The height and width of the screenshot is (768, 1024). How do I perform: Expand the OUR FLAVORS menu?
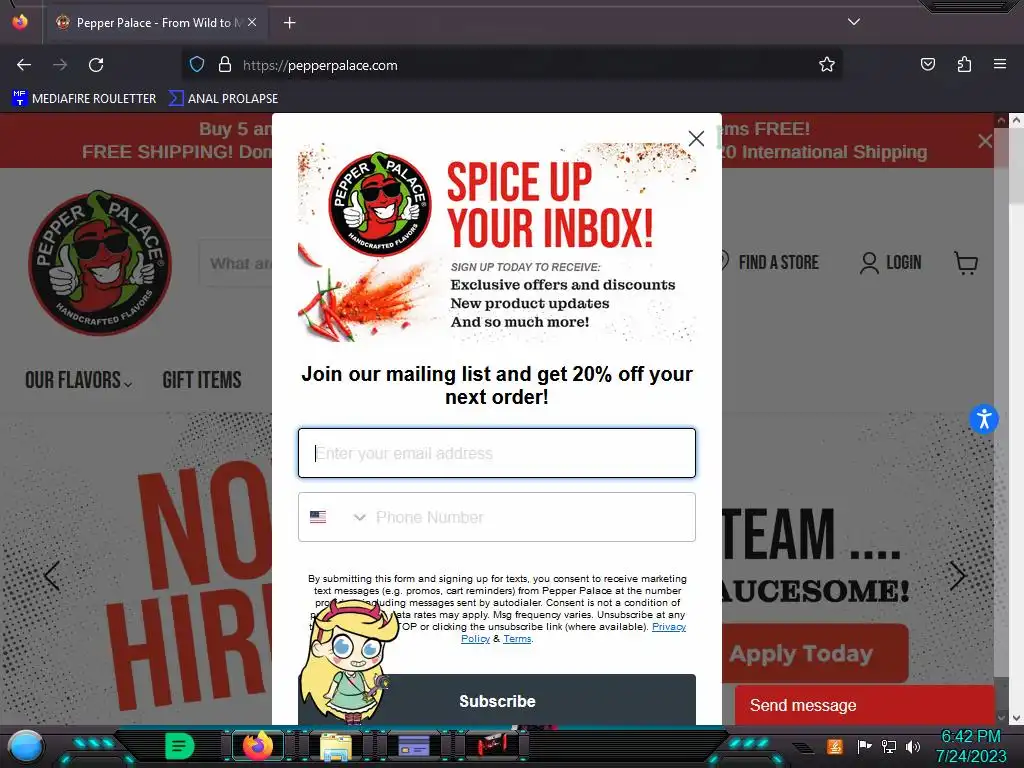[78, 380]
